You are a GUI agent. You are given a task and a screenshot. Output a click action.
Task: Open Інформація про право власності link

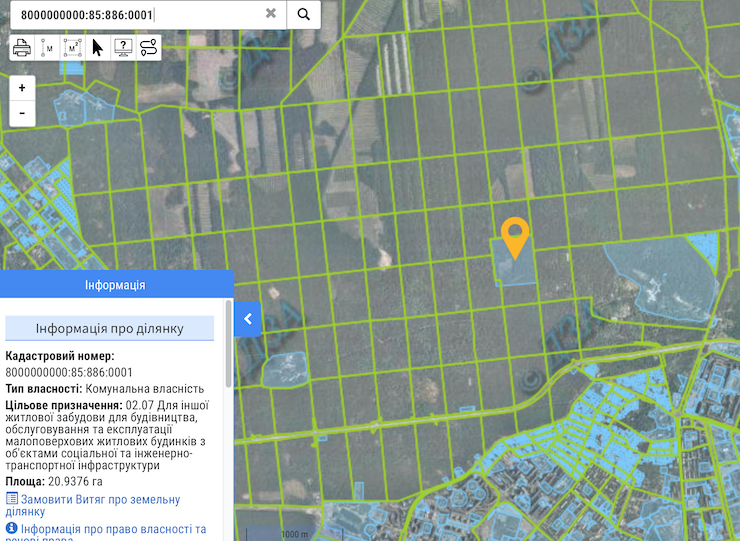[x=112, y=529]
